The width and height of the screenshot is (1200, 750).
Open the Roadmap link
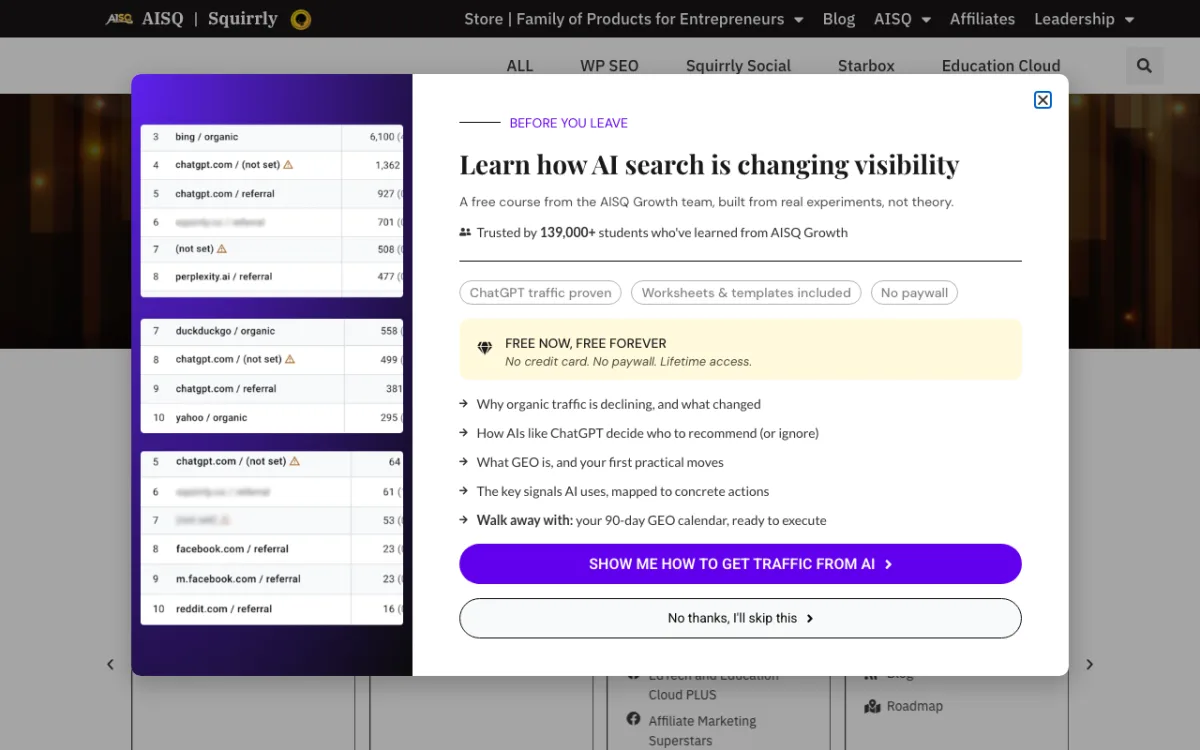914,706
